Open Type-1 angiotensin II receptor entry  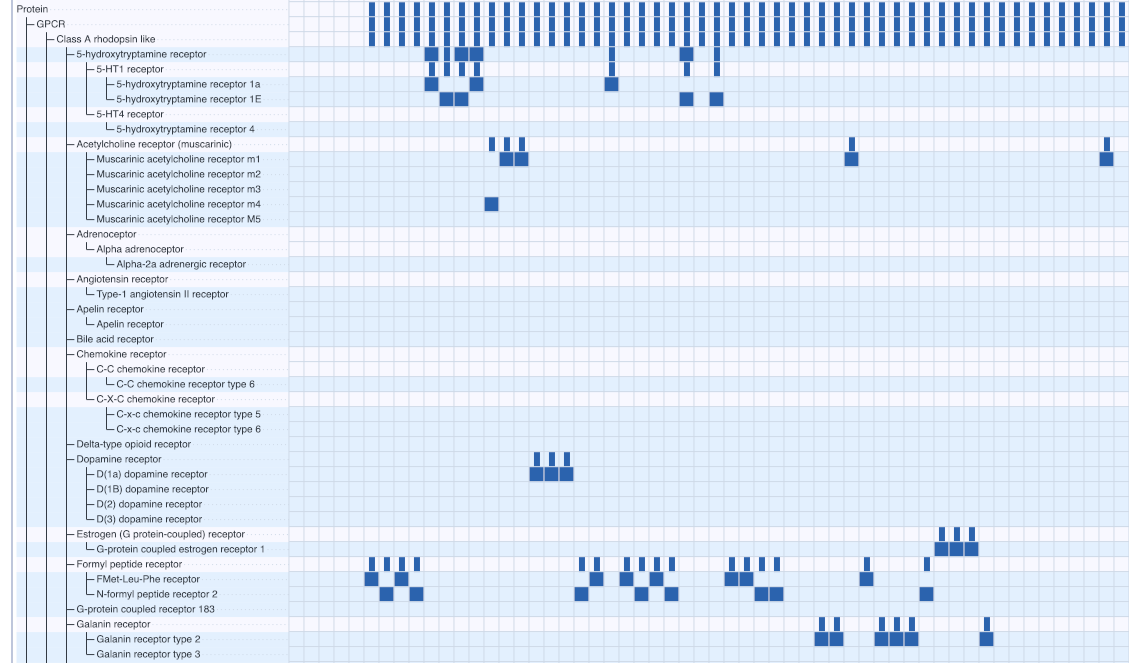coord(162,294)
